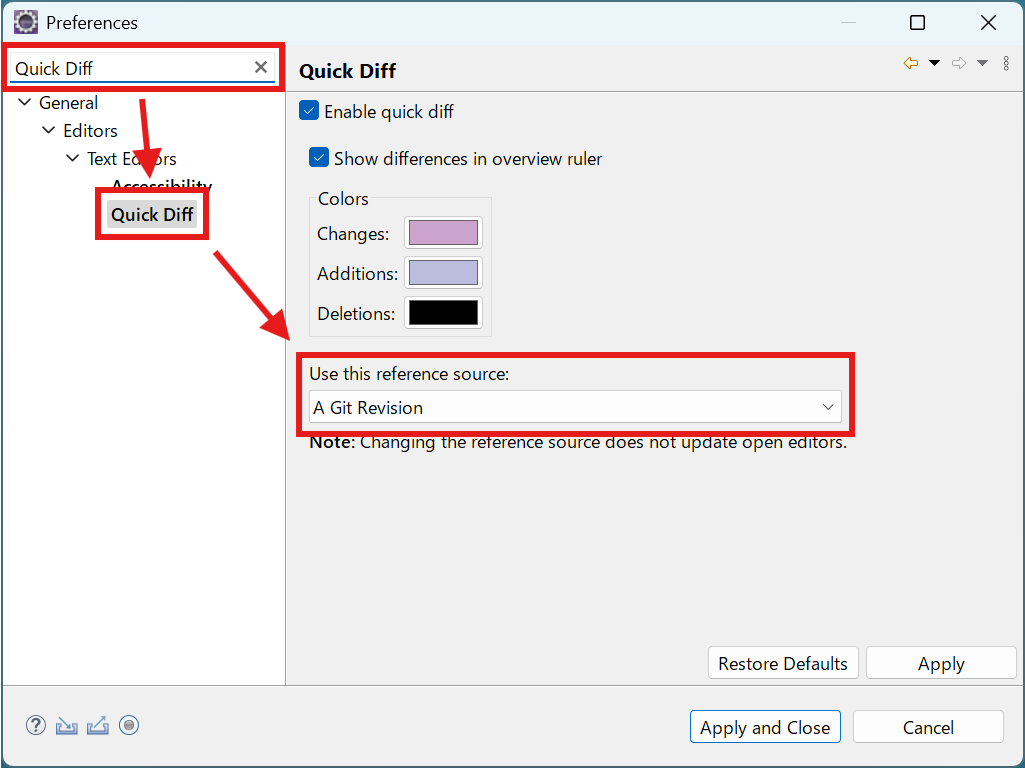The width and height of the screenshot is (1025, 768).
Task: Click the Restore Defaults button
Action: click(783, 662)
